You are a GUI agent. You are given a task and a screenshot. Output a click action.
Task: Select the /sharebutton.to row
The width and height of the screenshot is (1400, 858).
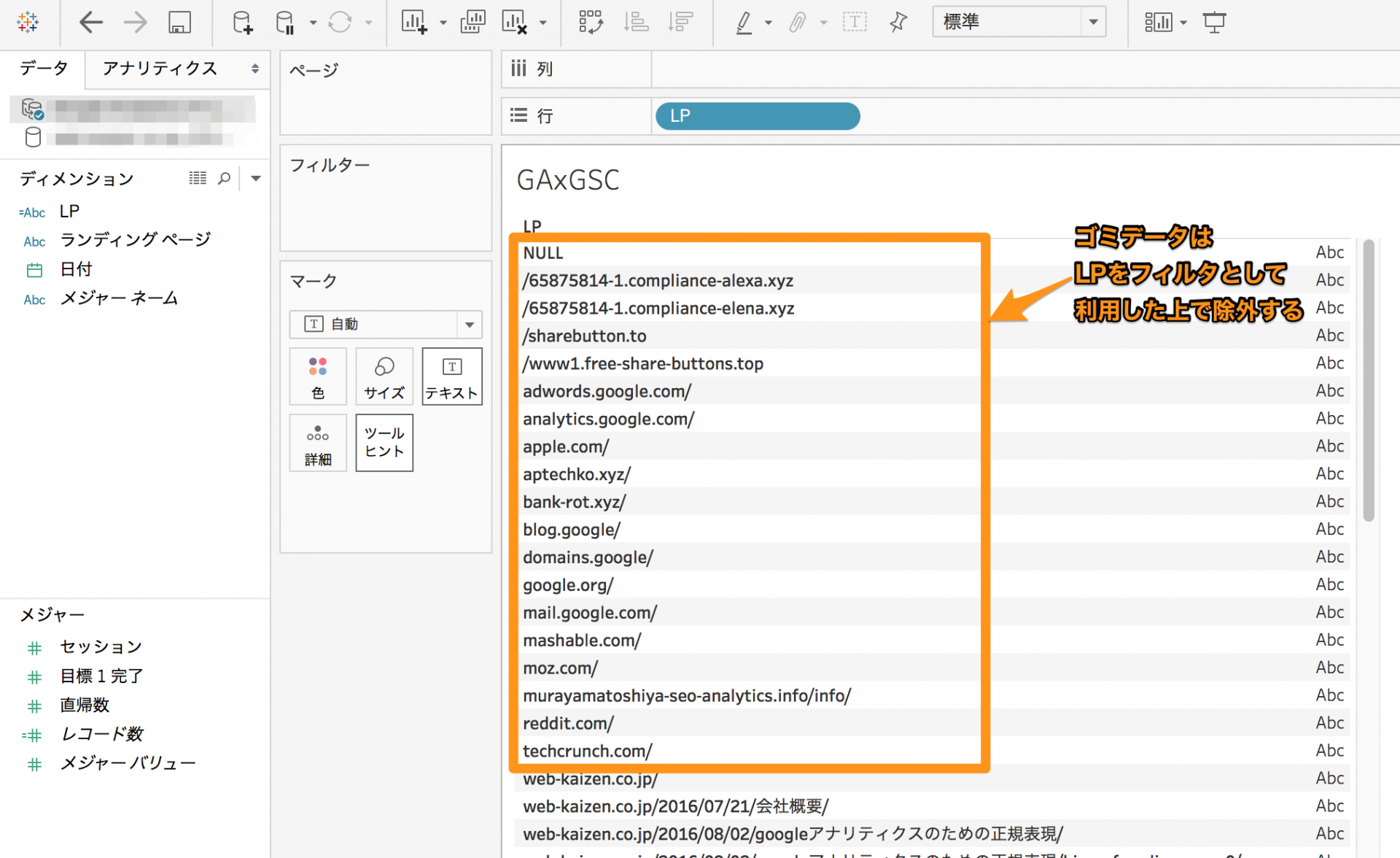585,336
